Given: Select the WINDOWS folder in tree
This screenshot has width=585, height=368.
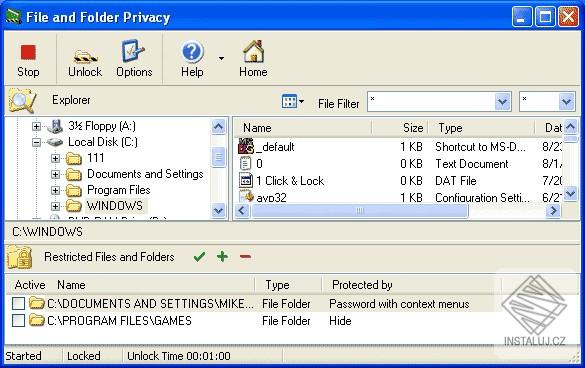Looking at the screenshot, I should [x=115, y=206].
